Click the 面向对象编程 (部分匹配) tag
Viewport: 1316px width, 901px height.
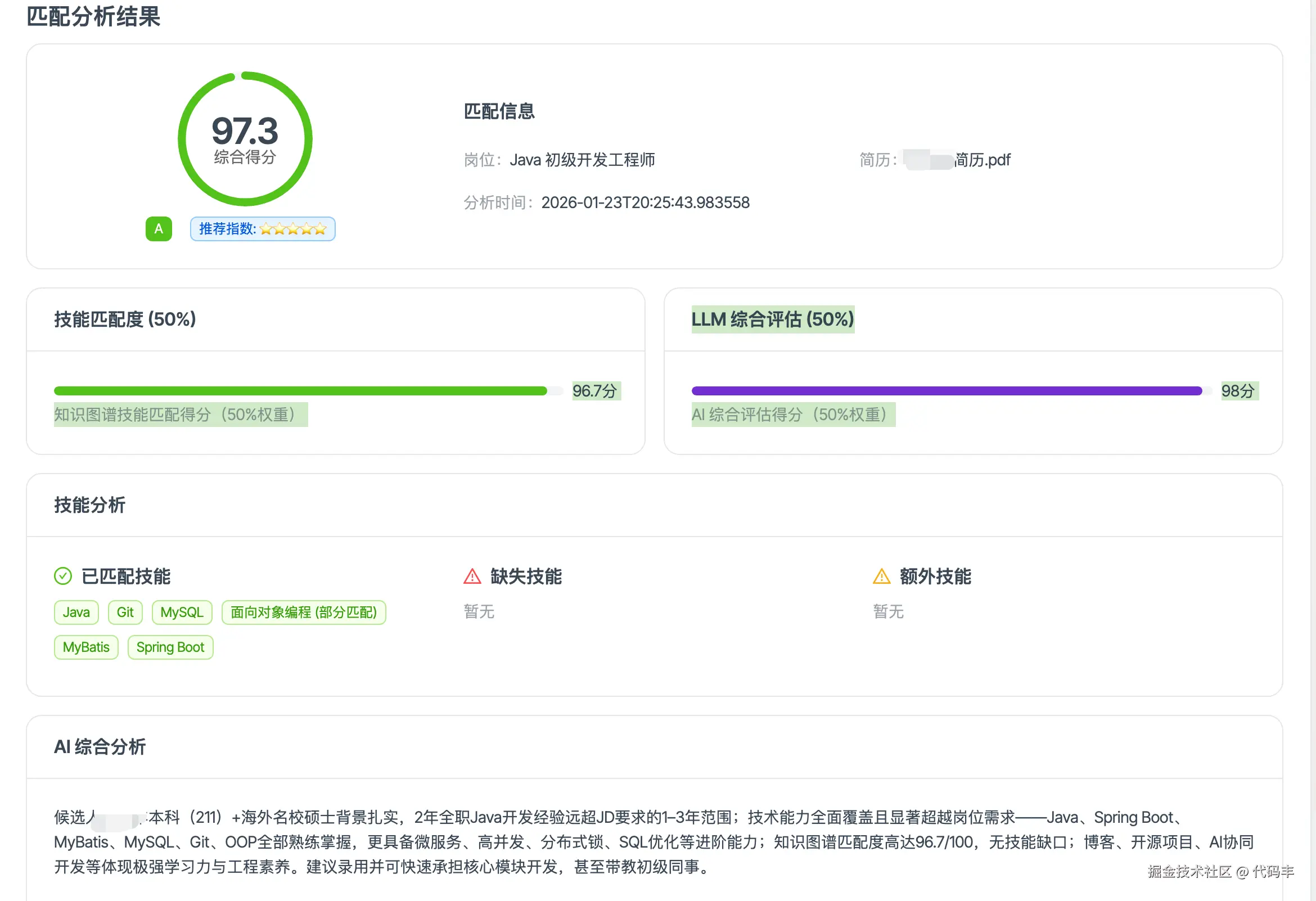point(304,612)
